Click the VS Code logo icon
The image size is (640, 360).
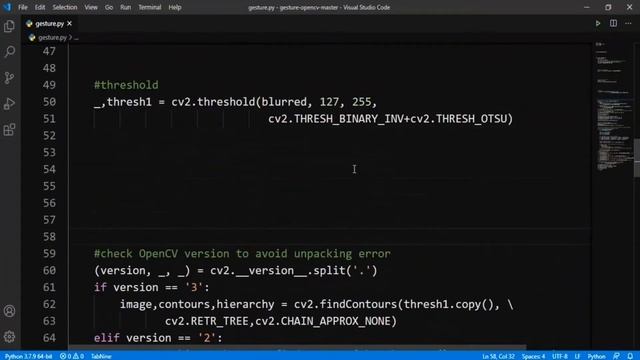[7, 7]
